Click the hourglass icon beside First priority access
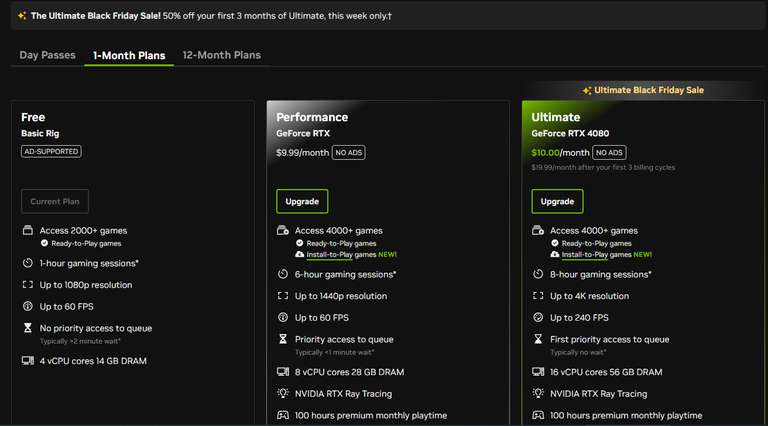 pyautogui.click(x=538, y=339)
